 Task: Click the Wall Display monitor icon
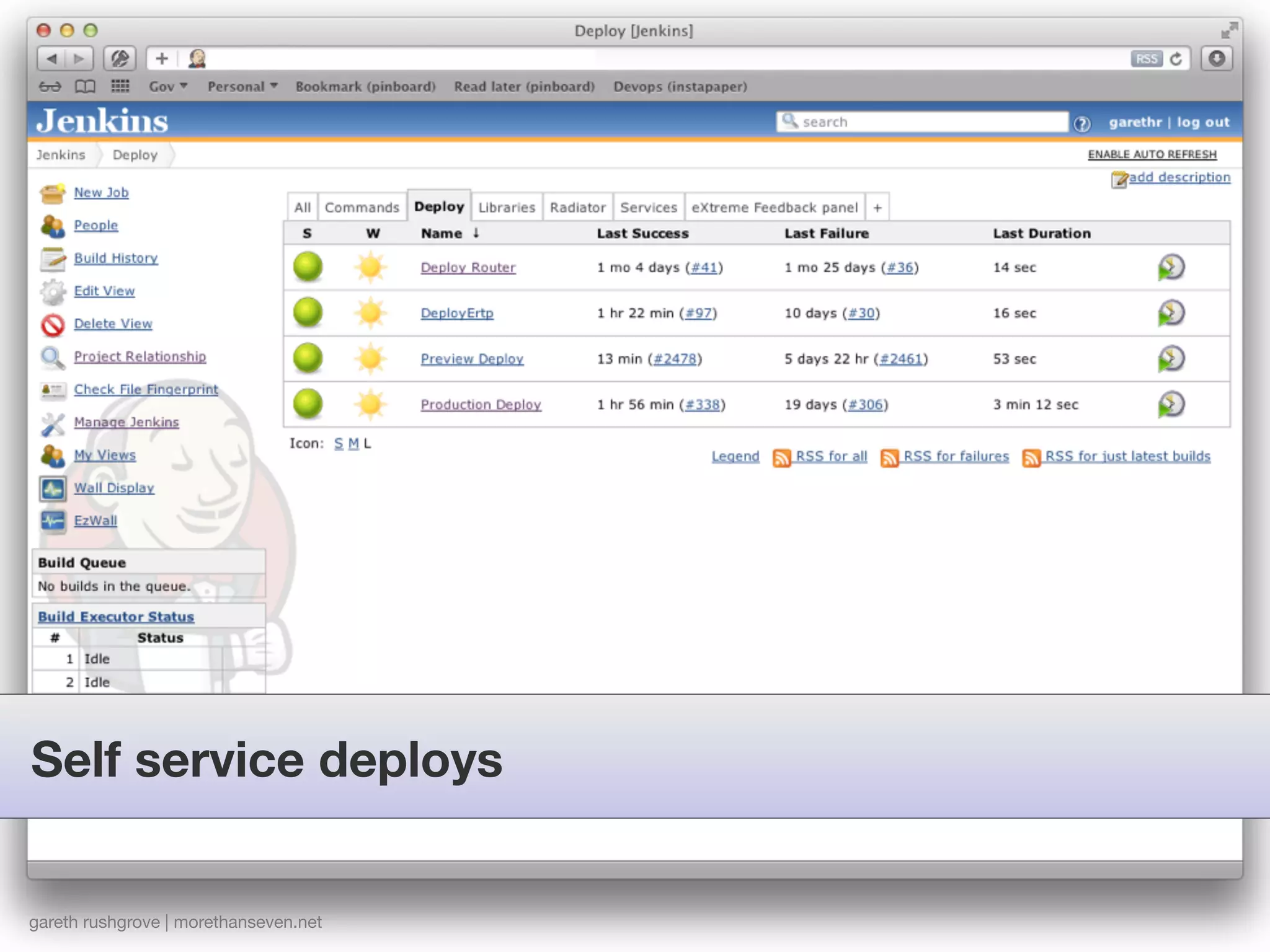coord(52,489)
